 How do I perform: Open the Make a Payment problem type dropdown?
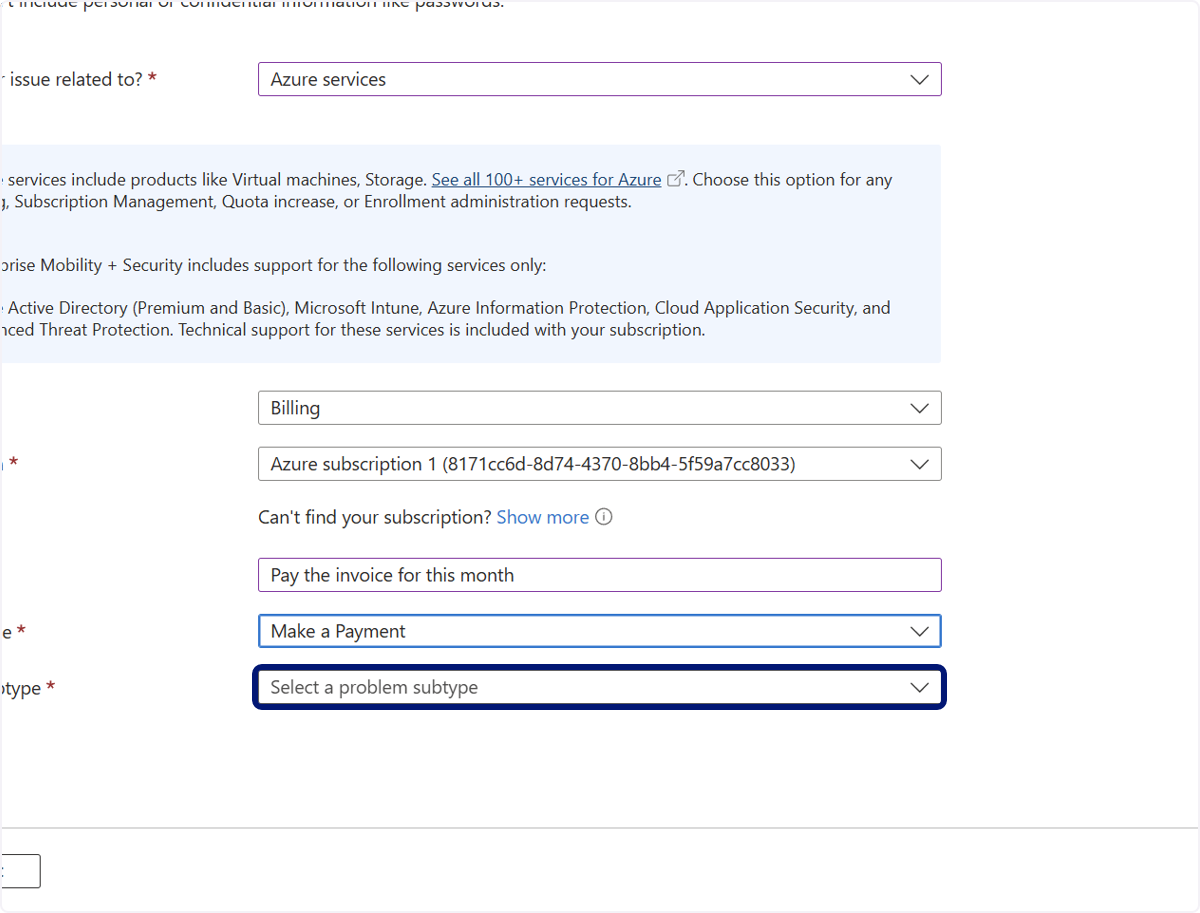(599, 631)
